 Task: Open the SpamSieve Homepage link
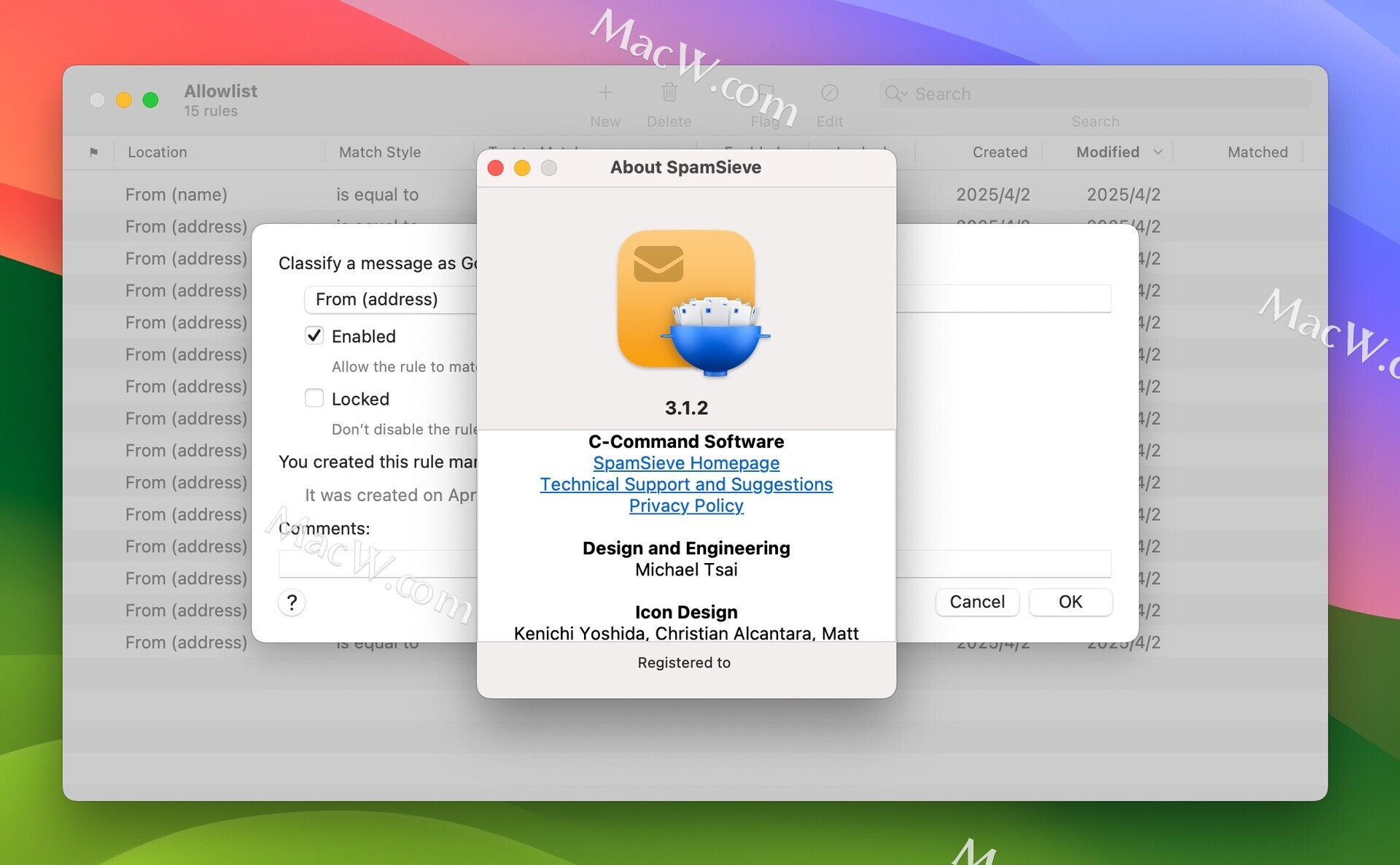click(x=686, y=463)
